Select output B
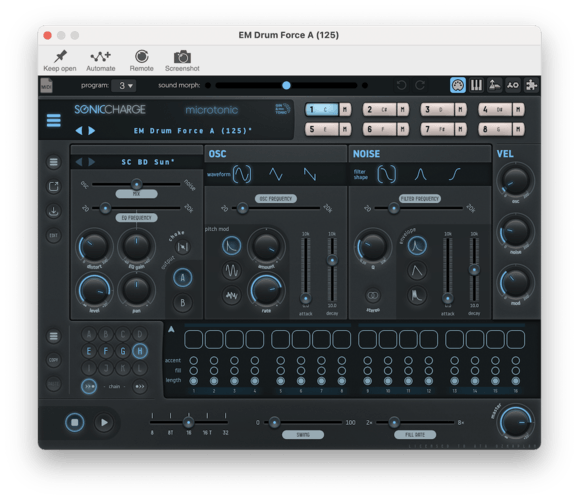 (x=182, y=303)
